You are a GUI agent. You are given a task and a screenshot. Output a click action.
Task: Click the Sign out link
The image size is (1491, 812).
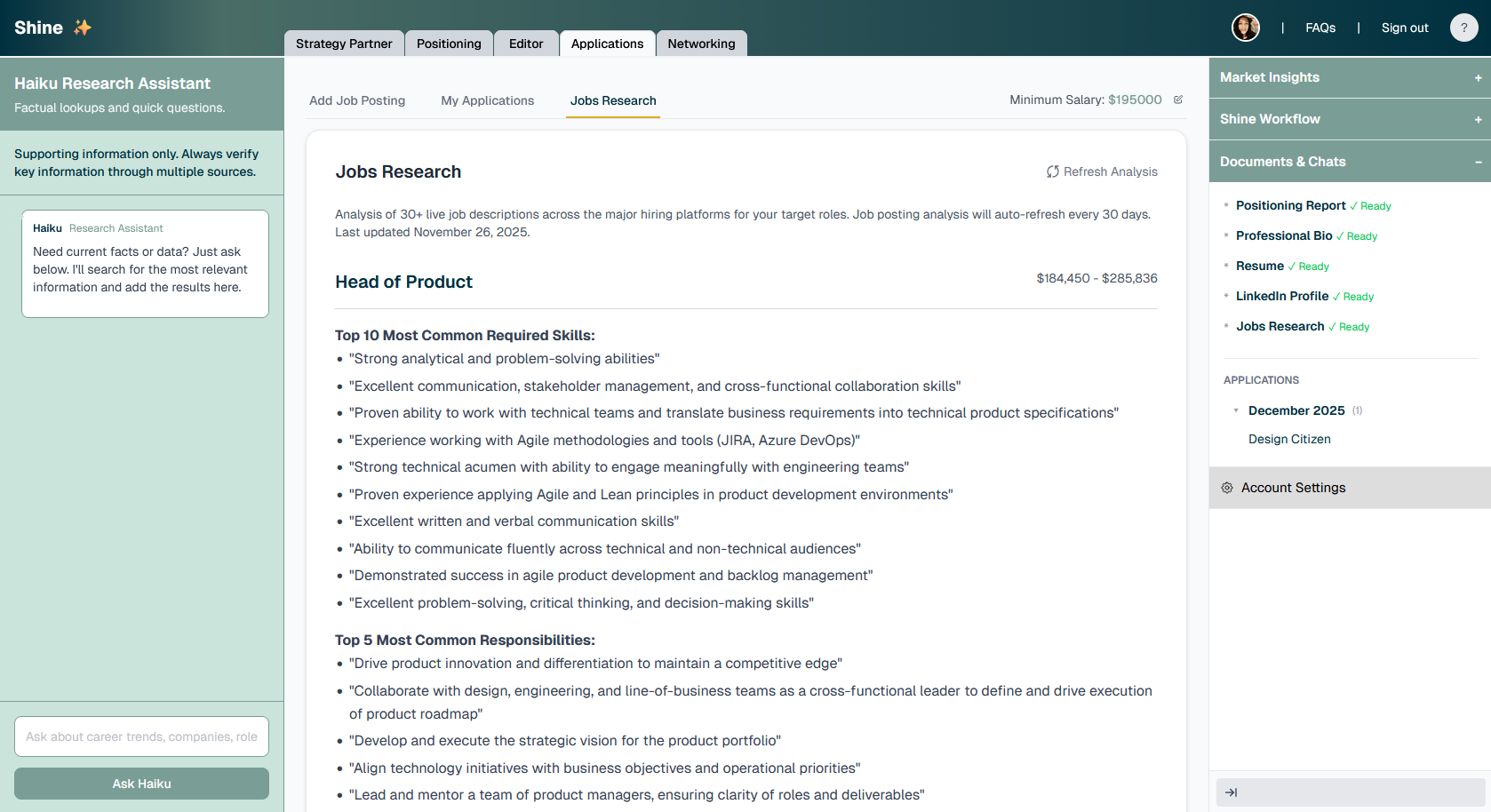coord(1405,28)
